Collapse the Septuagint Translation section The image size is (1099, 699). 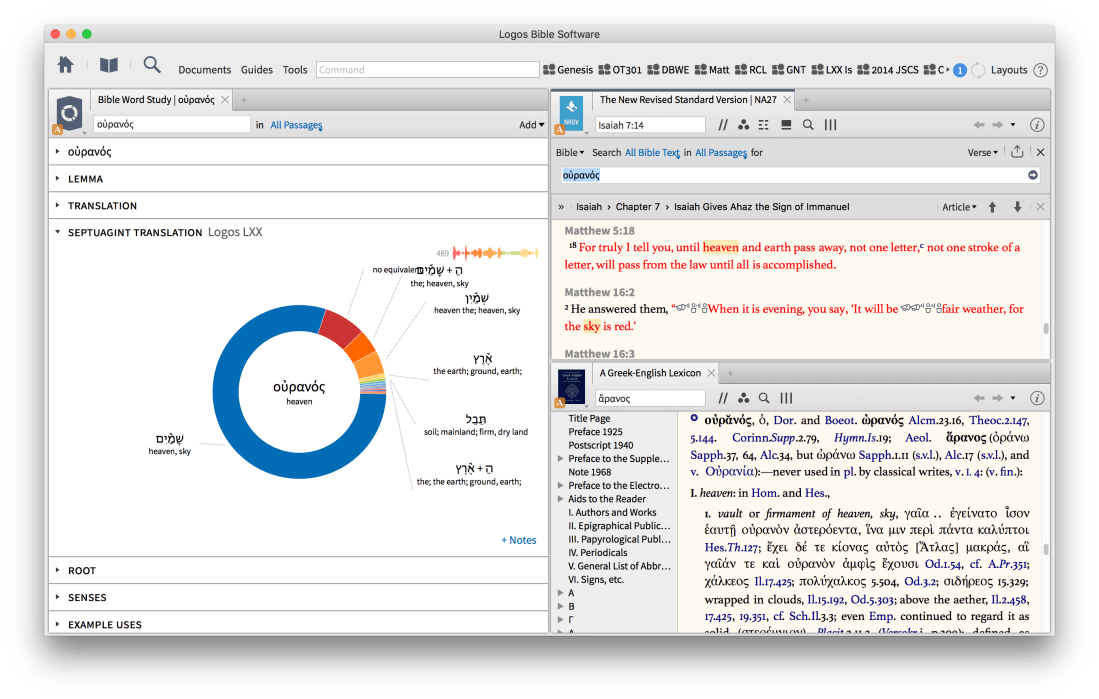tap(59, 232)
